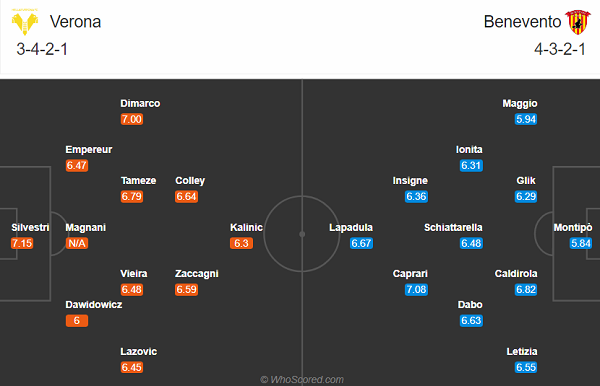Click the Benevento club crest icon

578,22
